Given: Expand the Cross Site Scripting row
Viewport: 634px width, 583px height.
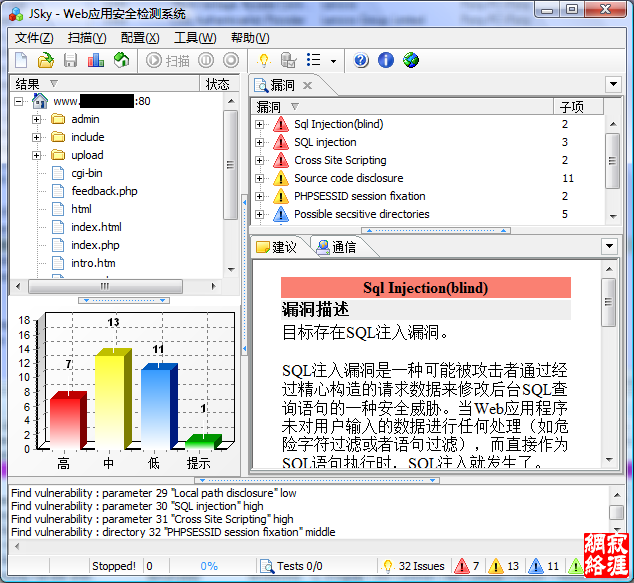Looking at the screenshot, I should click(260, 160).
